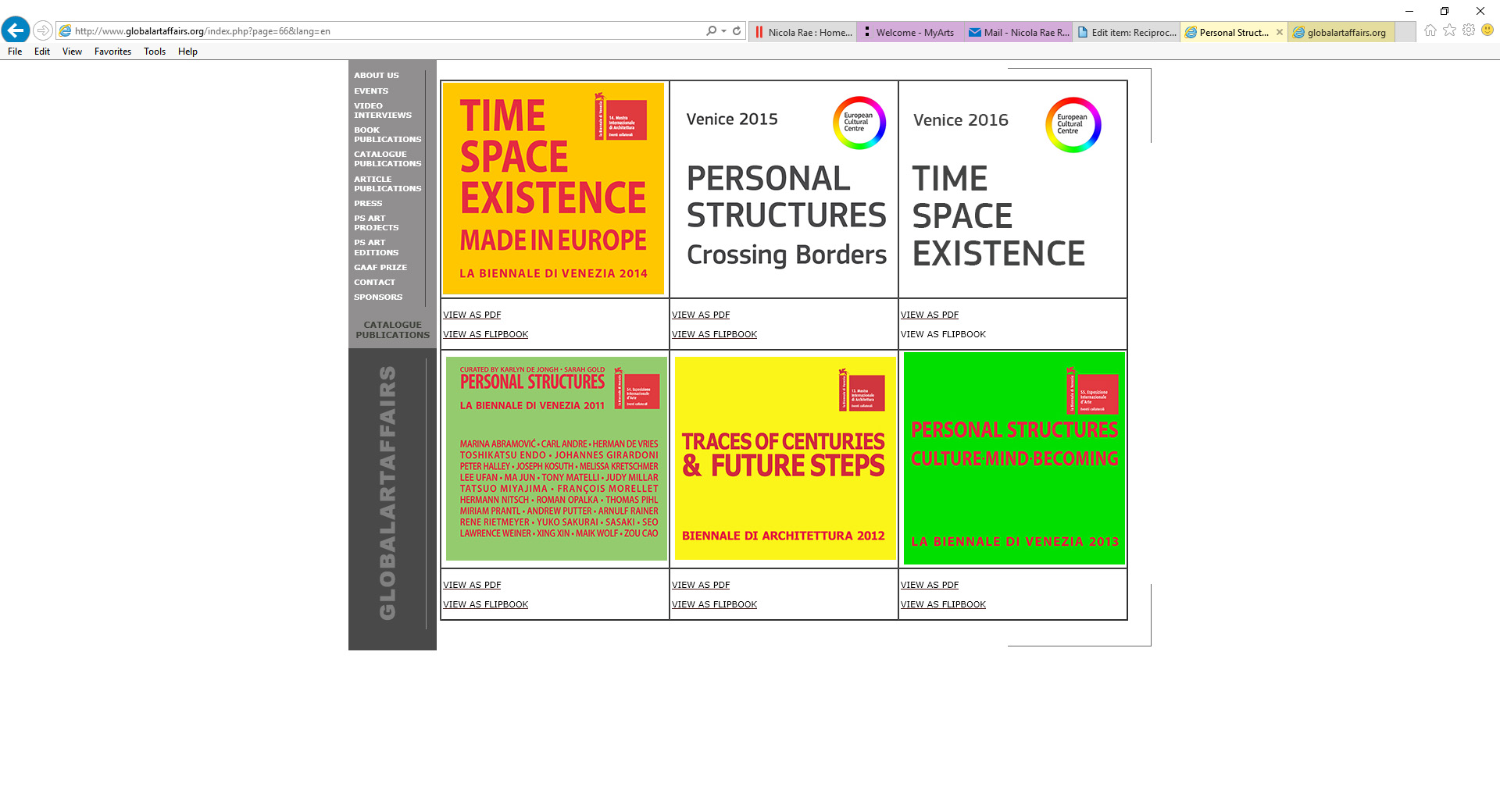The image size is (1500, 812).
Task: Click Culture Mind Becoming 2013 cover
Action: click(1014, 458)
